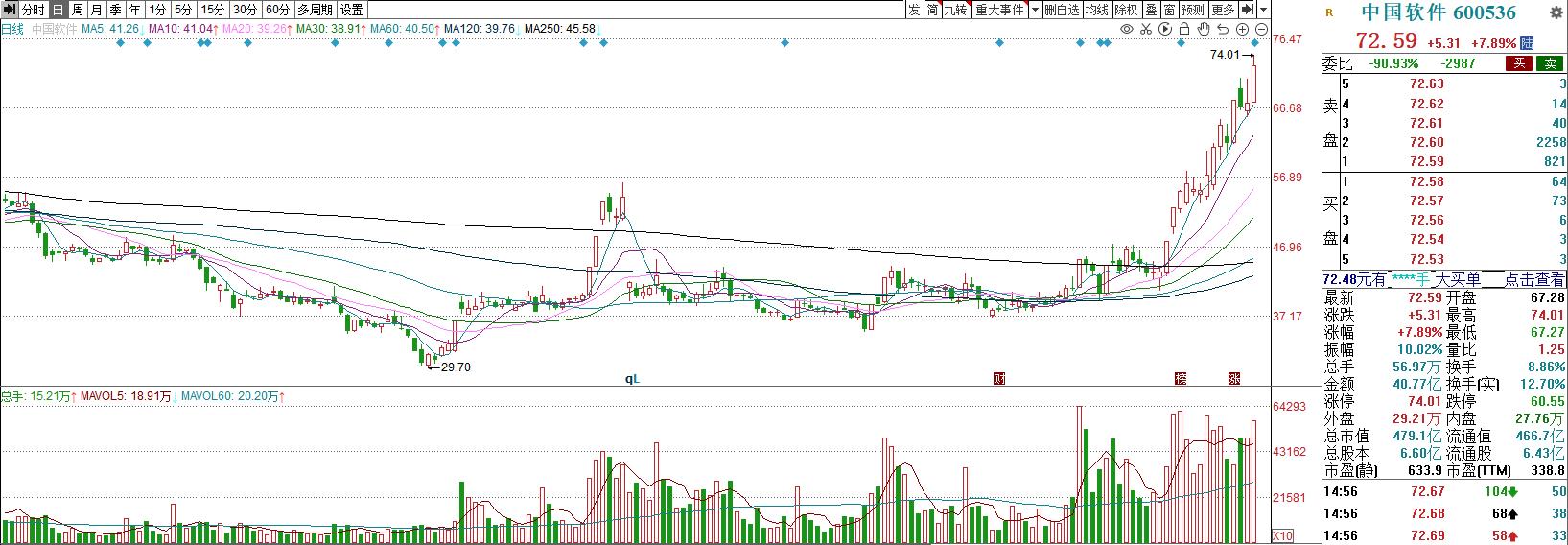Select the 1分 one-minute period
Image resolution: width=1568 pixels, height=545 pixels.
point(157,10)
